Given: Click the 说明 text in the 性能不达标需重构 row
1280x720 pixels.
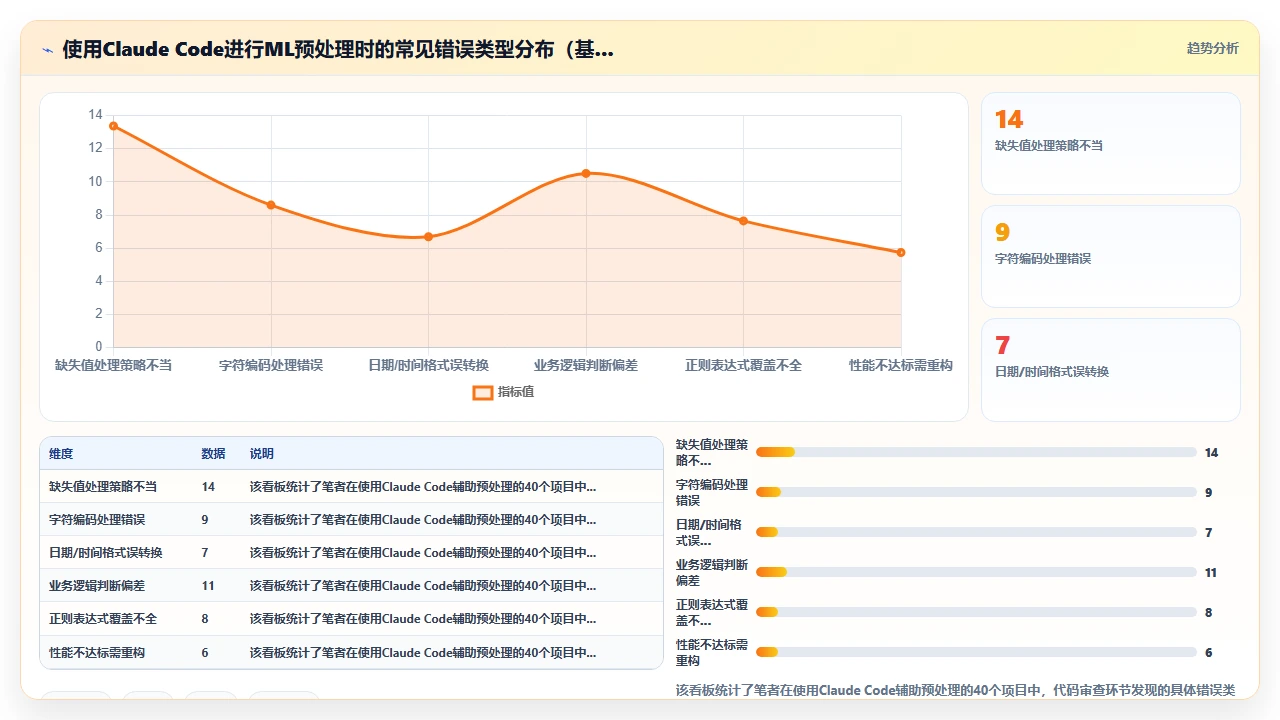Looking at the screenshot, I should click(x=423, y=653).
